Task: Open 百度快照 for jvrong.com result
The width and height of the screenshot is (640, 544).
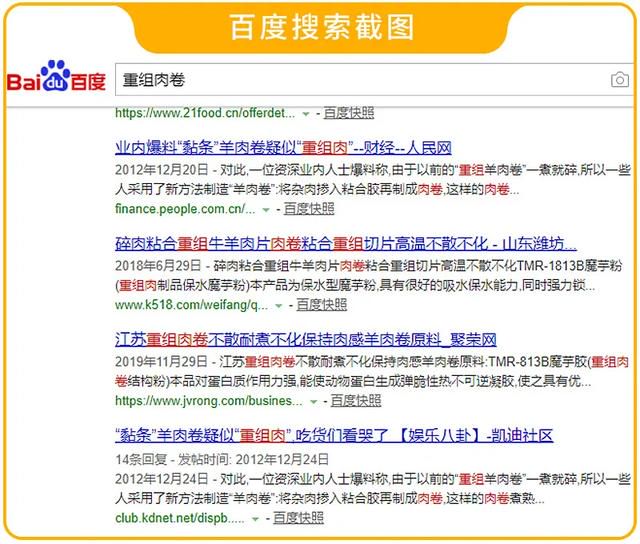Action: pos(356,401)
